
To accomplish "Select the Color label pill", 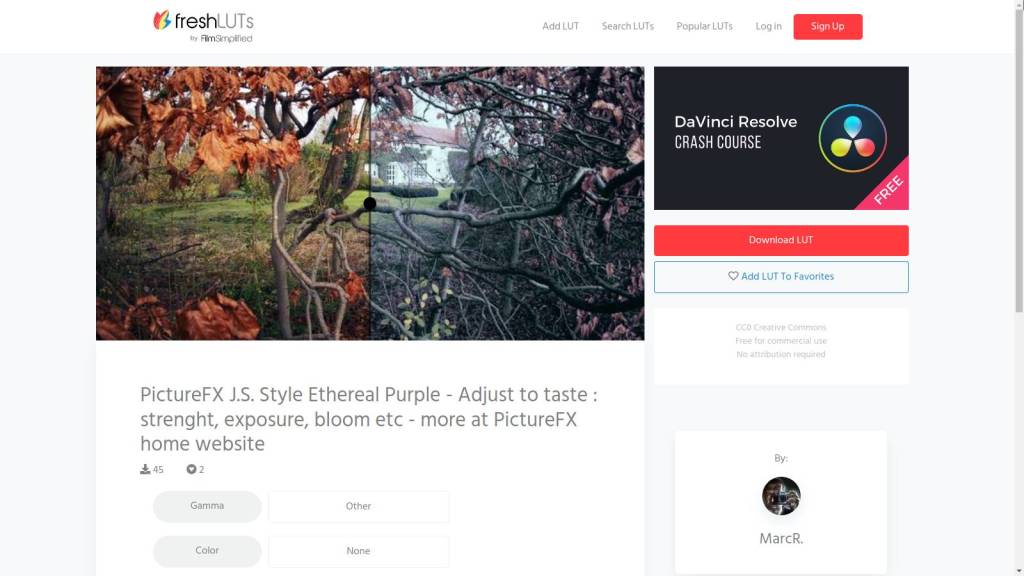I will click(x=207, y=551).
